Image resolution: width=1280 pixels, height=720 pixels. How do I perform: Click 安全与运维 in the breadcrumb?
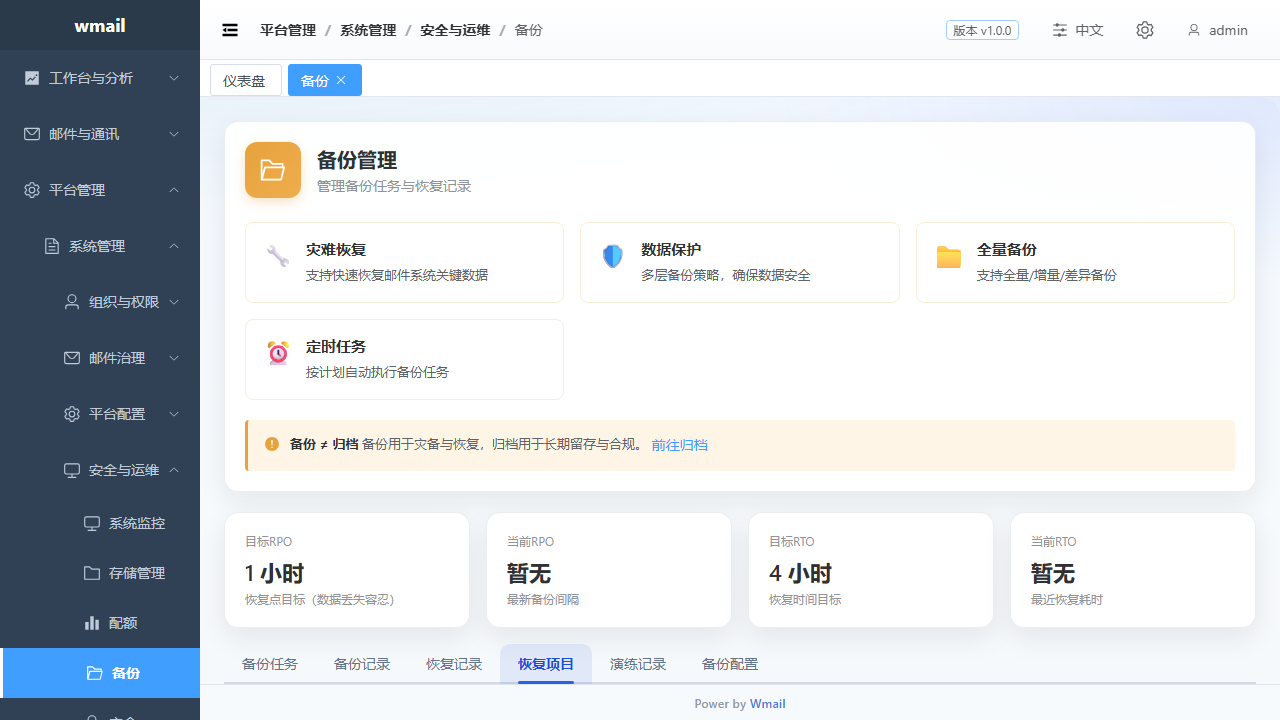[455, 30]
